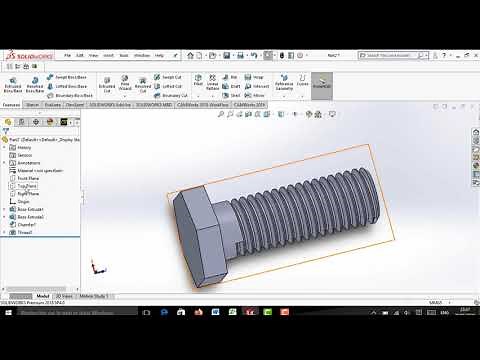This screenshot has width=480, height=360.
Task: Switch to the Evaluate ribbon tab
Action: tap(52, 105)
